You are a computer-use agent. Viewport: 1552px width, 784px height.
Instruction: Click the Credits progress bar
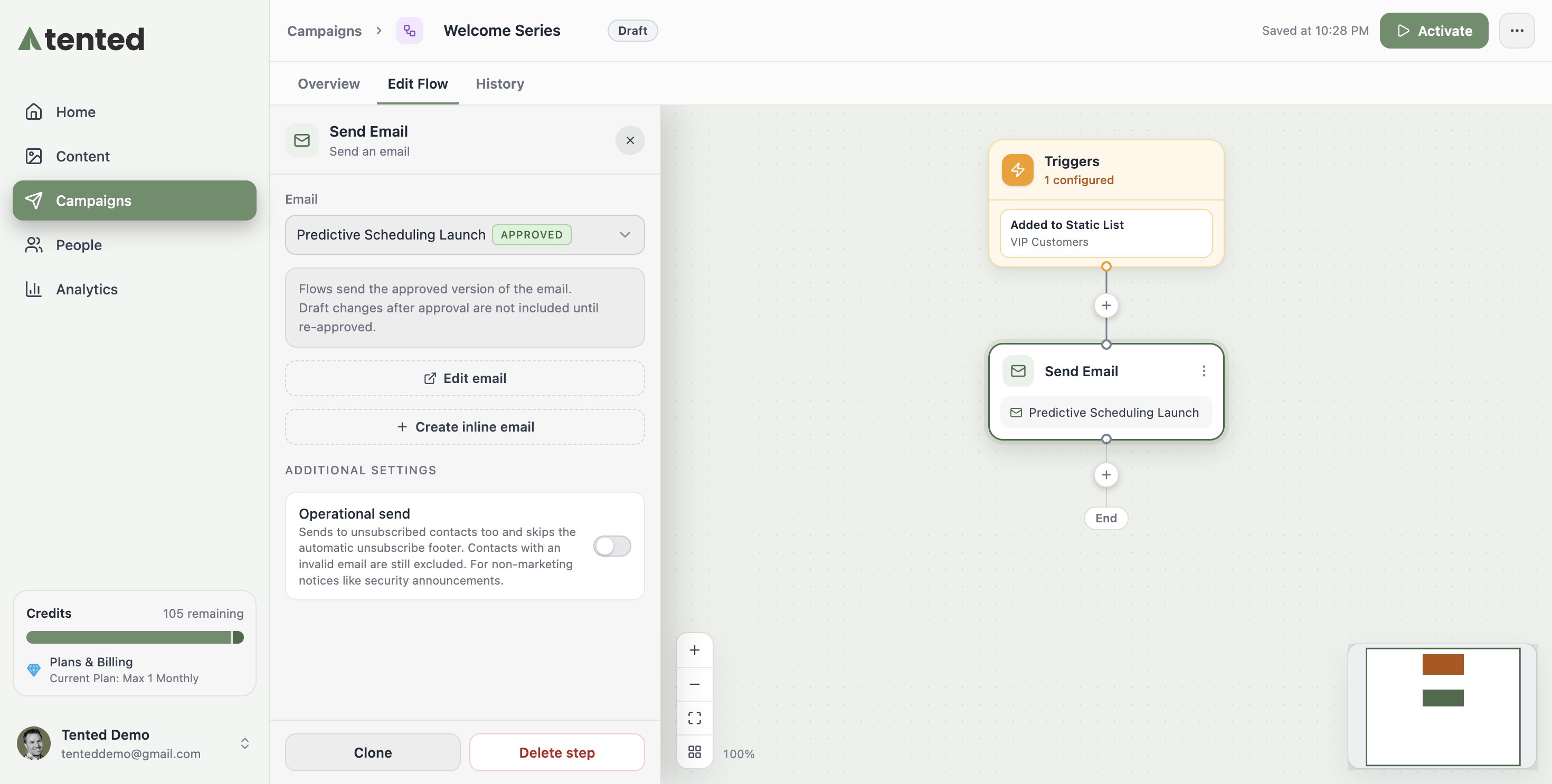[135, 637]
